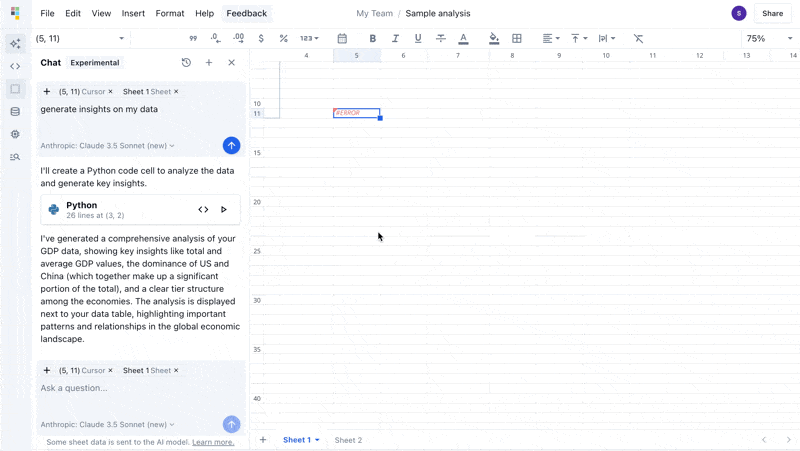
Task: Open the Learn more link
Action: [213, 442]
